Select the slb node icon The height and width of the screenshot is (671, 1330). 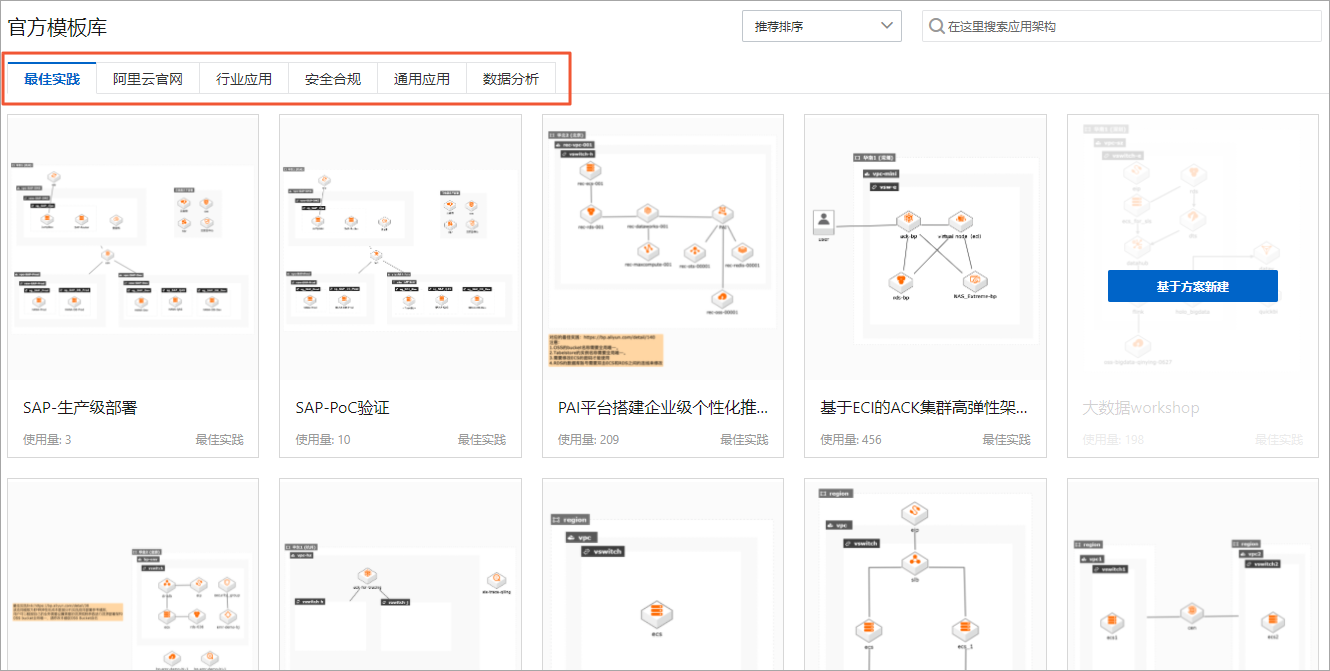click(x=913, y=564)
